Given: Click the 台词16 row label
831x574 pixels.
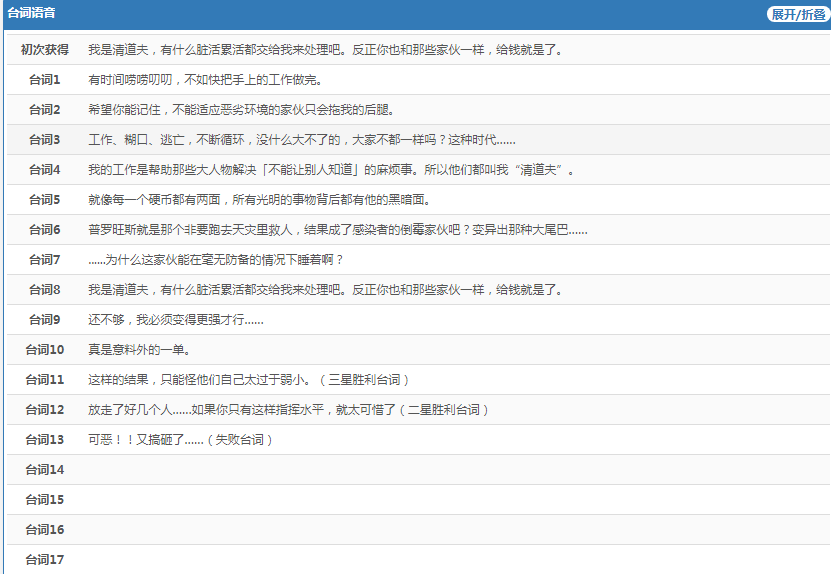Looking at the screenshot, I should tap(45, 530).
